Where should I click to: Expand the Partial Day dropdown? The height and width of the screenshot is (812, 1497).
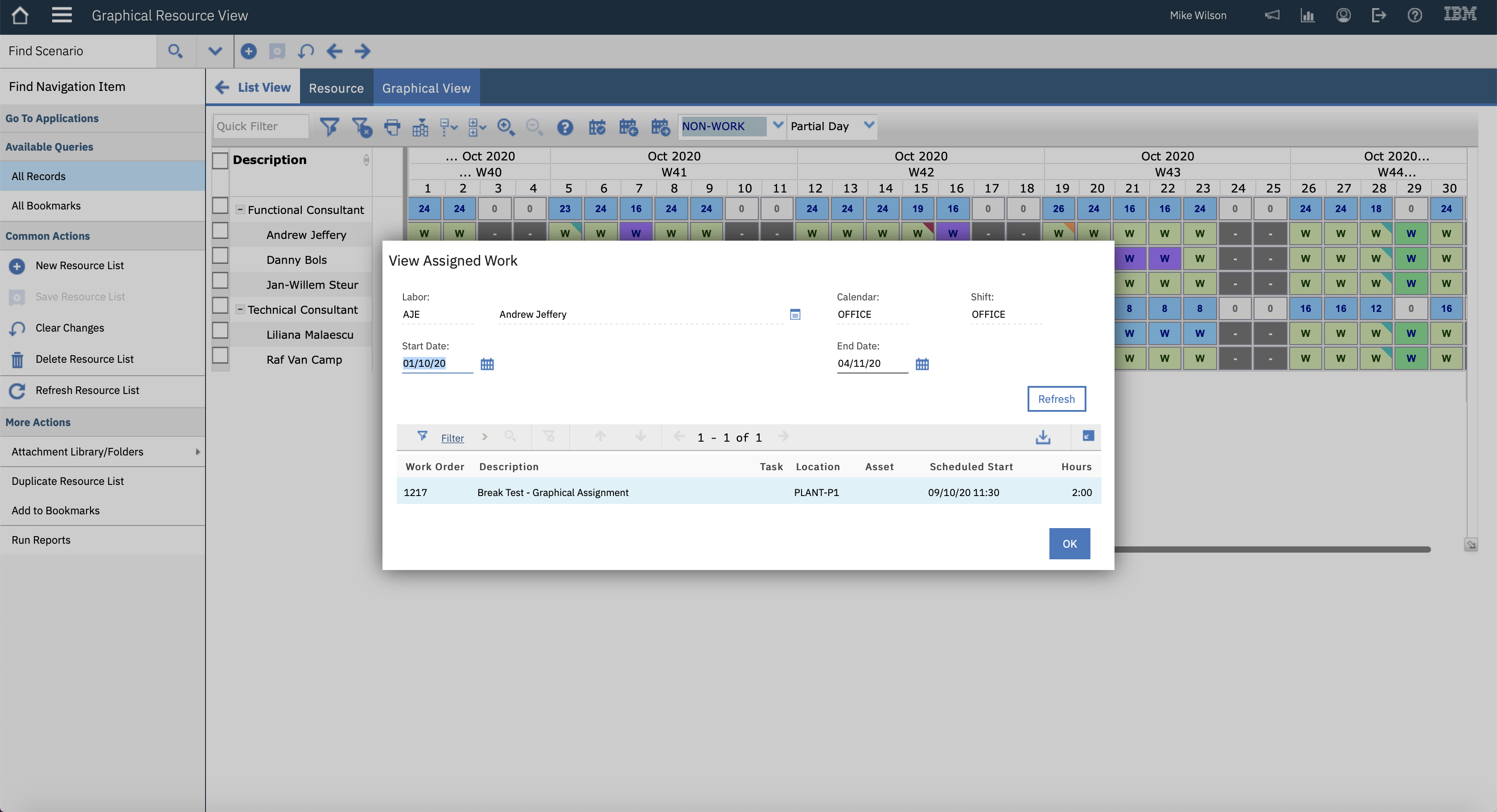pyautogui.click(x=869, y=126)
